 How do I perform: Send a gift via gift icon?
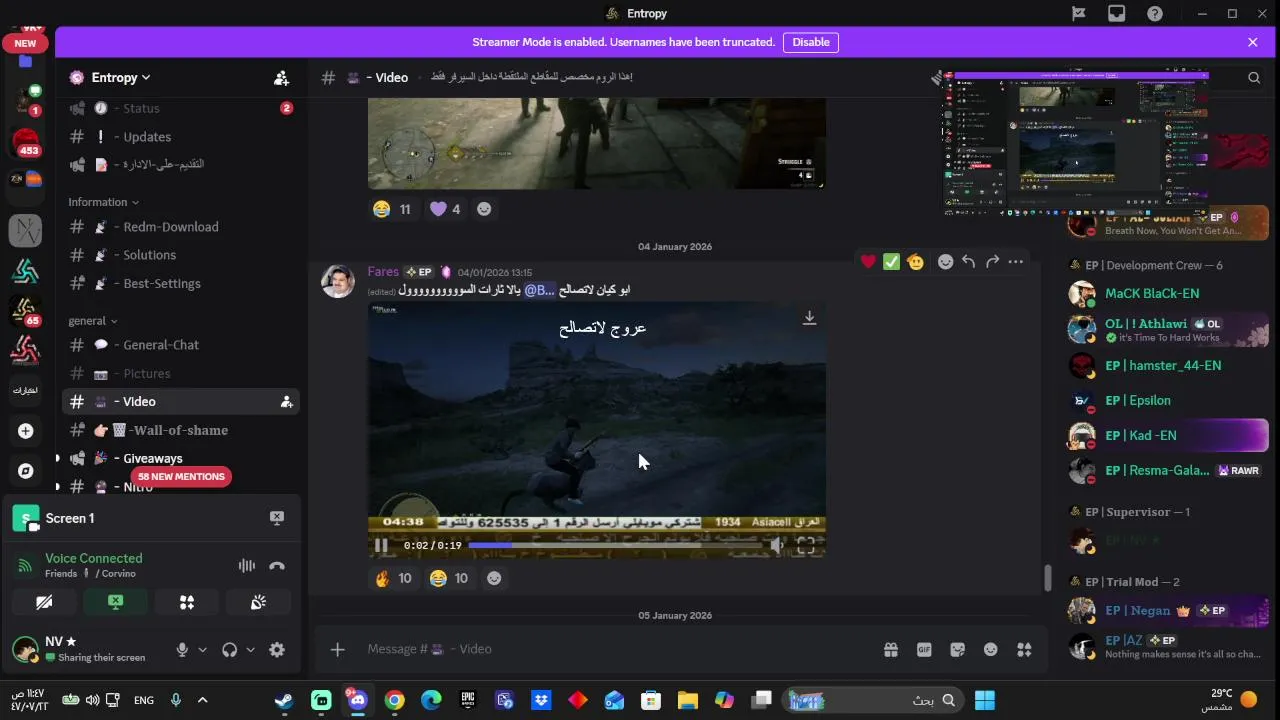[x=890, y=650]
